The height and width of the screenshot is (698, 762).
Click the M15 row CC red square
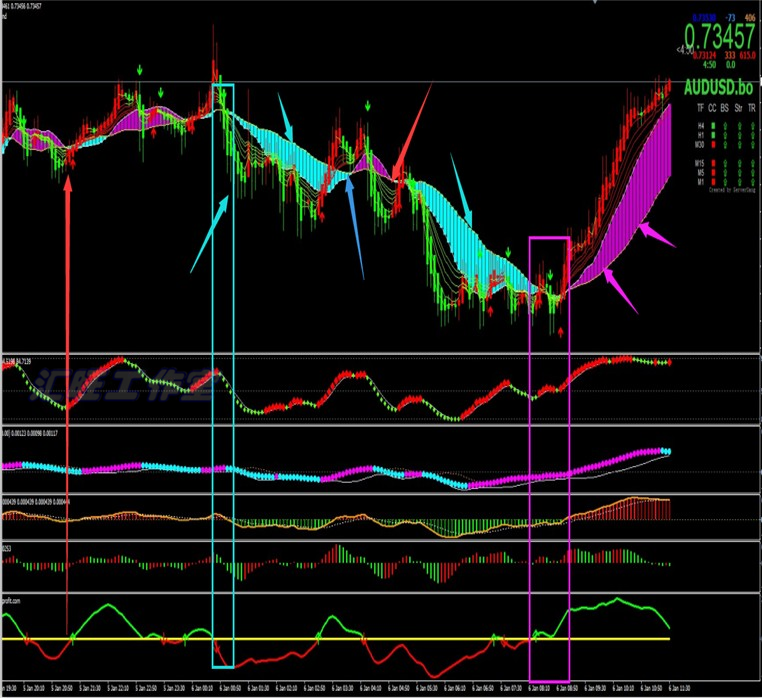(713, 163)
